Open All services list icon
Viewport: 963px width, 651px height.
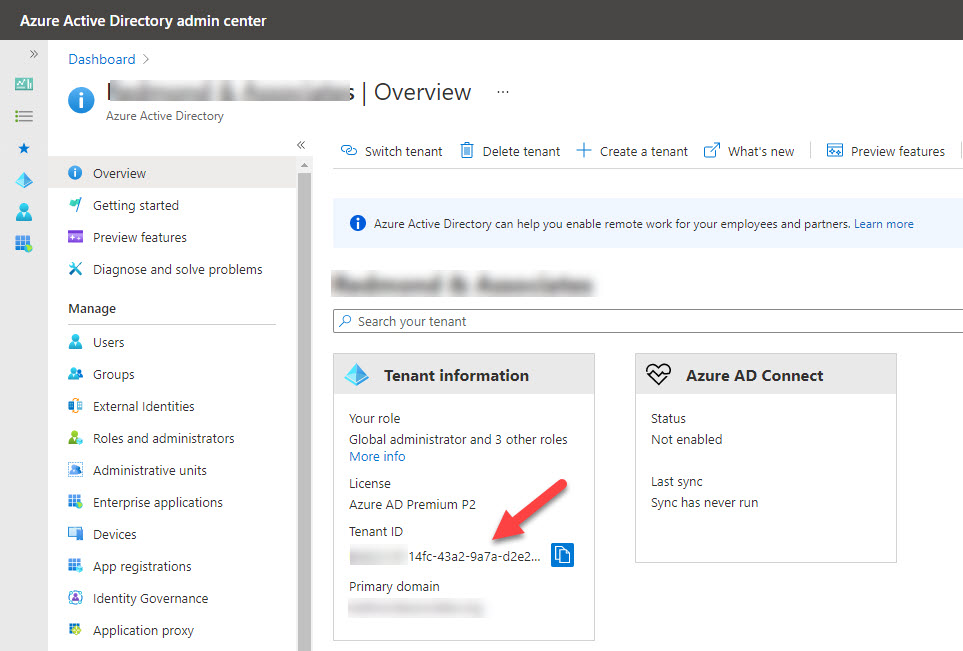point(24,116)
